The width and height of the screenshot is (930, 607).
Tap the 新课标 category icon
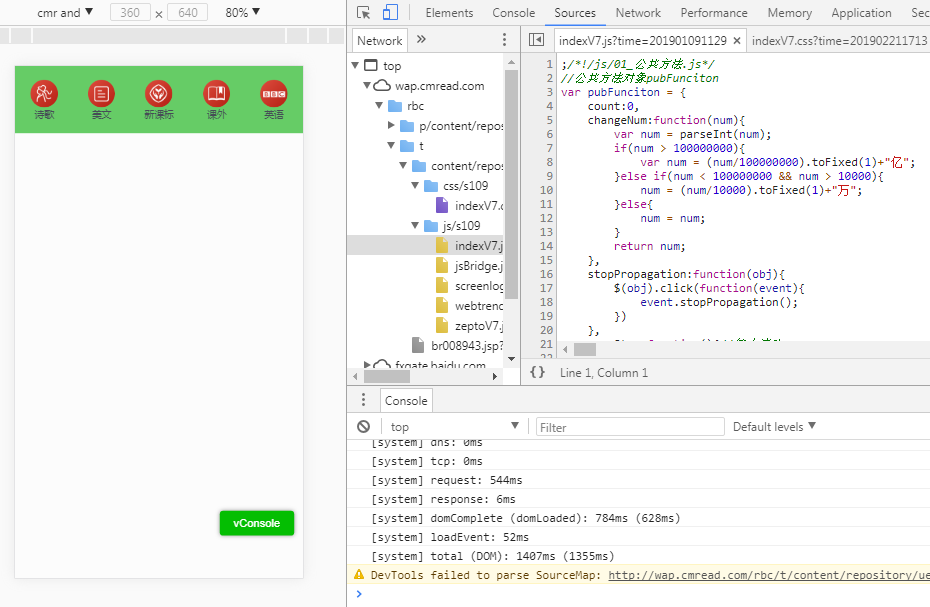158,94
